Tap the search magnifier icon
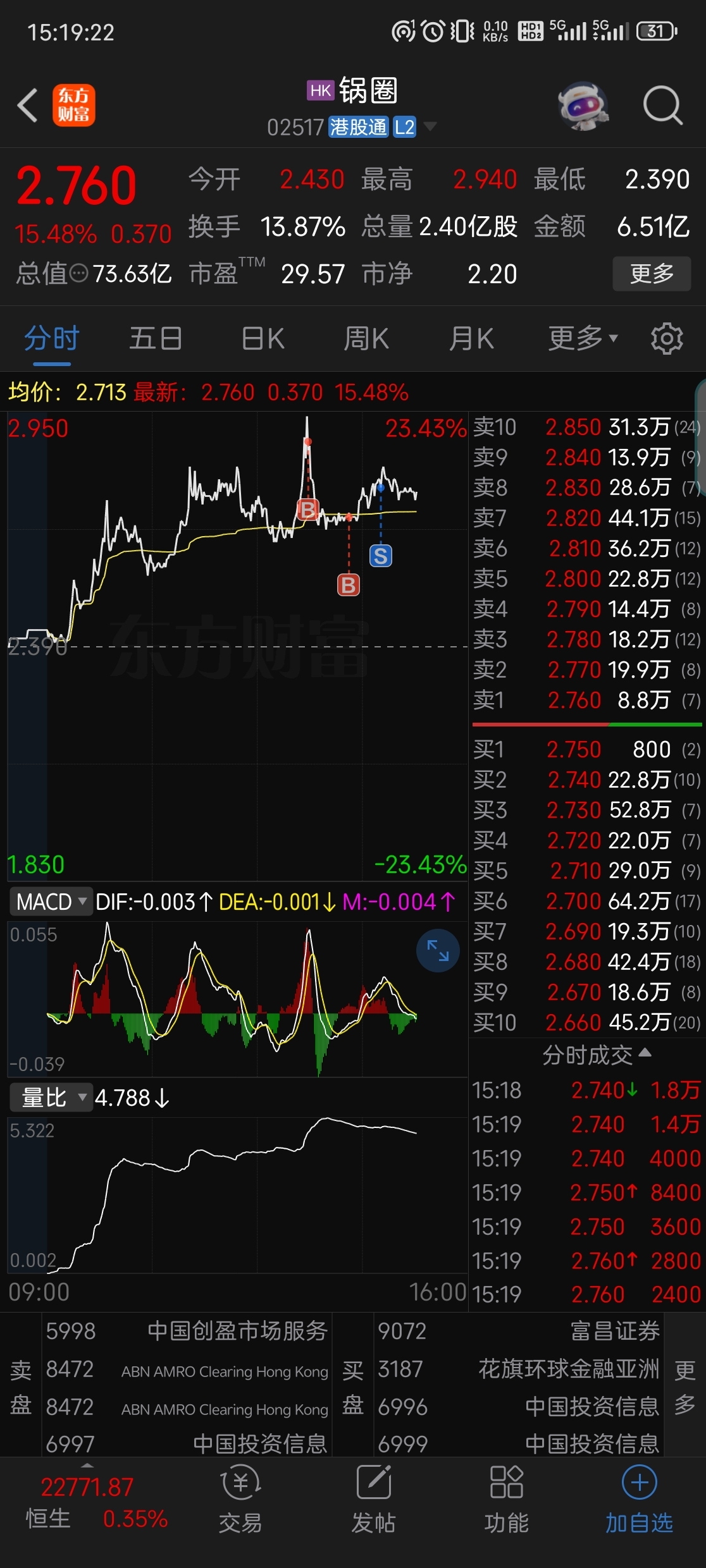 pos(663,106)
